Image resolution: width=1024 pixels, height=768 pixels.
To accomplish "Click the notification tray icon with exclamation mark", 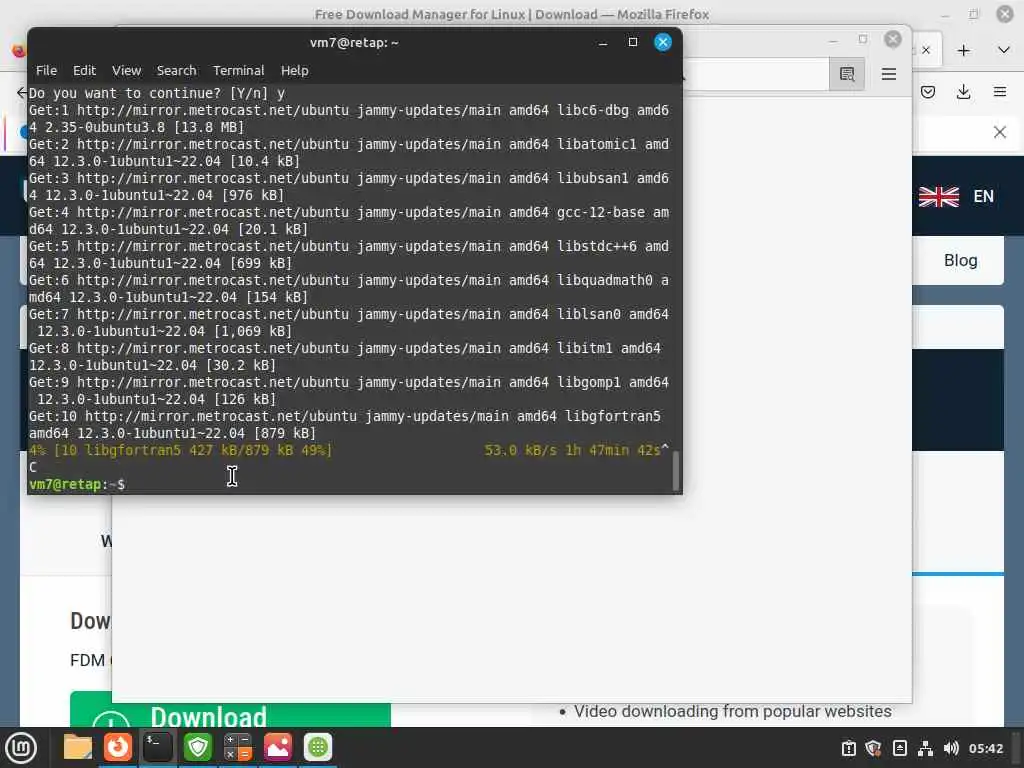I will [x=848, y=748].
